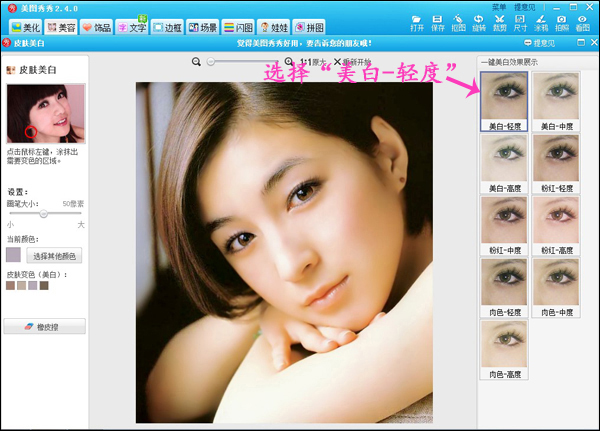Screen dimensions: 600x431
Task: Click the brush size slider handle
Action: tap(44, 214)
